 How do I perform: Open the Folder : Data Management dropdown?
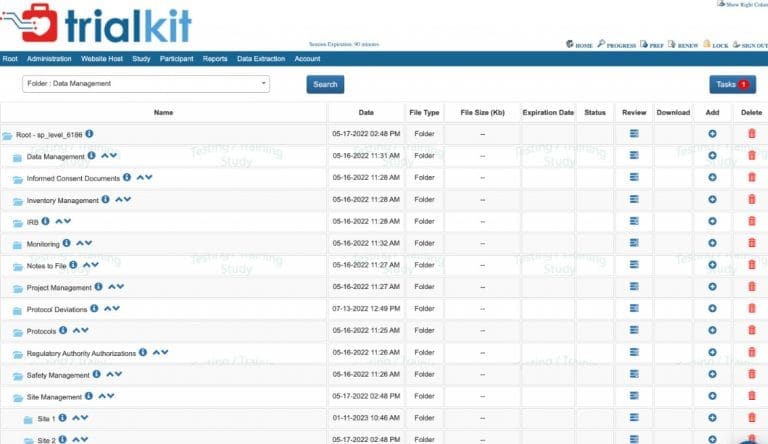(x=146, y=84)
